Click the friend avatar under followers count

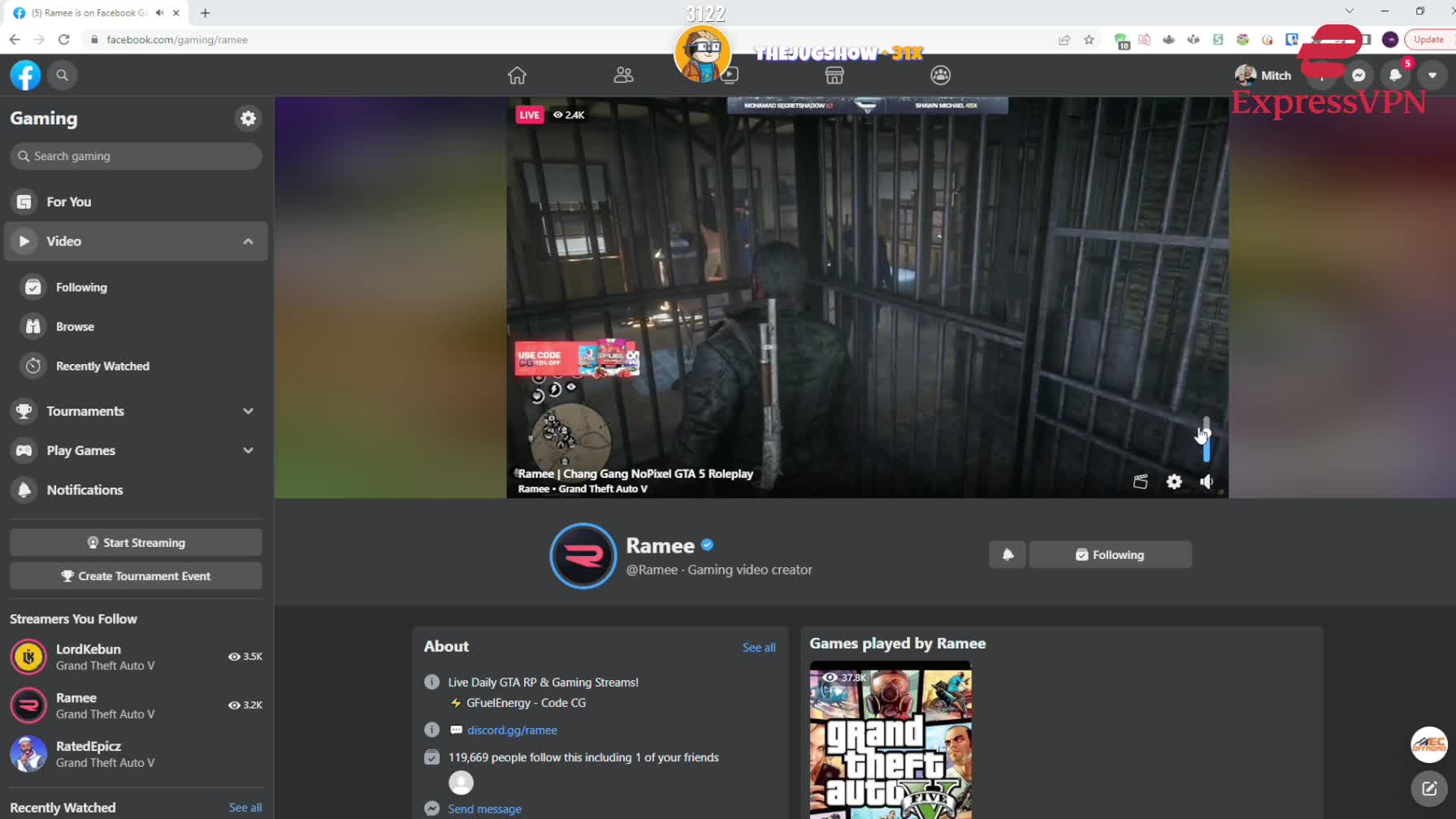[461, 782]
